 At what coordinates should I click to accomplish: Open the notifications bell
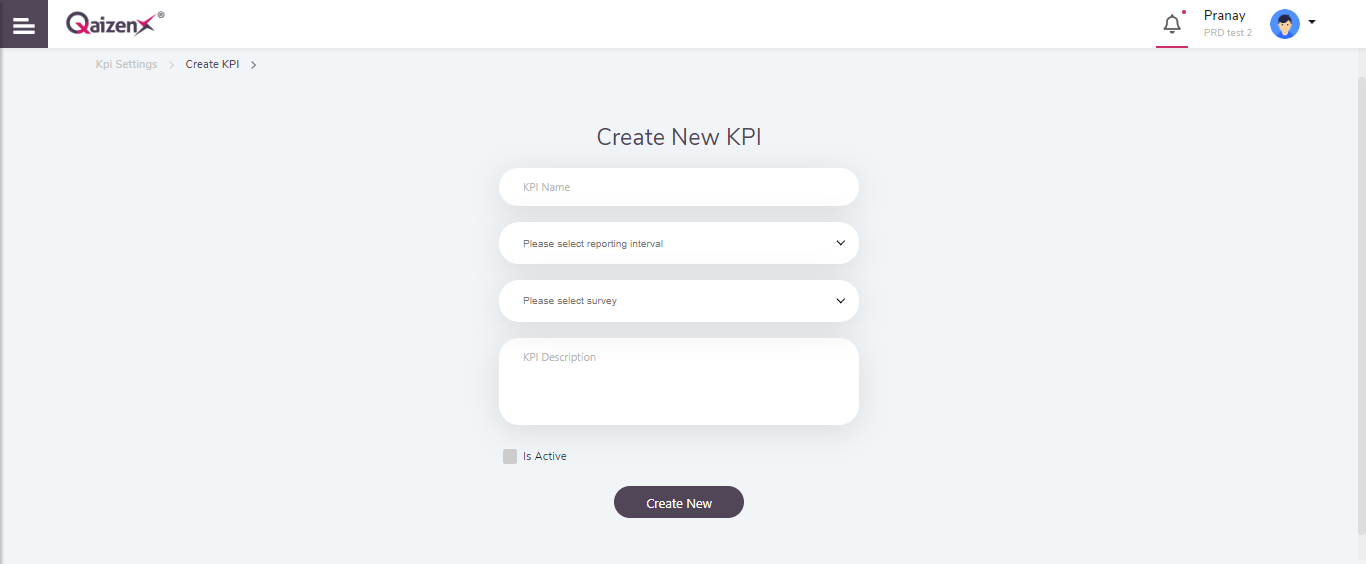point(1172,24)
